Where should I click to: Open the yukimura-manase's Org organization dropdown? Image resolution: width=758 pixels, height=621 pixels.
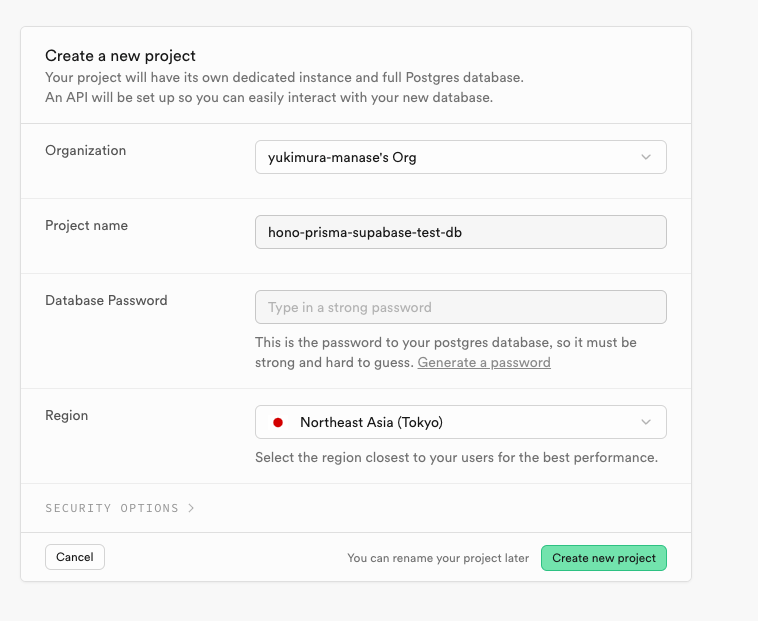pos(461,157)
